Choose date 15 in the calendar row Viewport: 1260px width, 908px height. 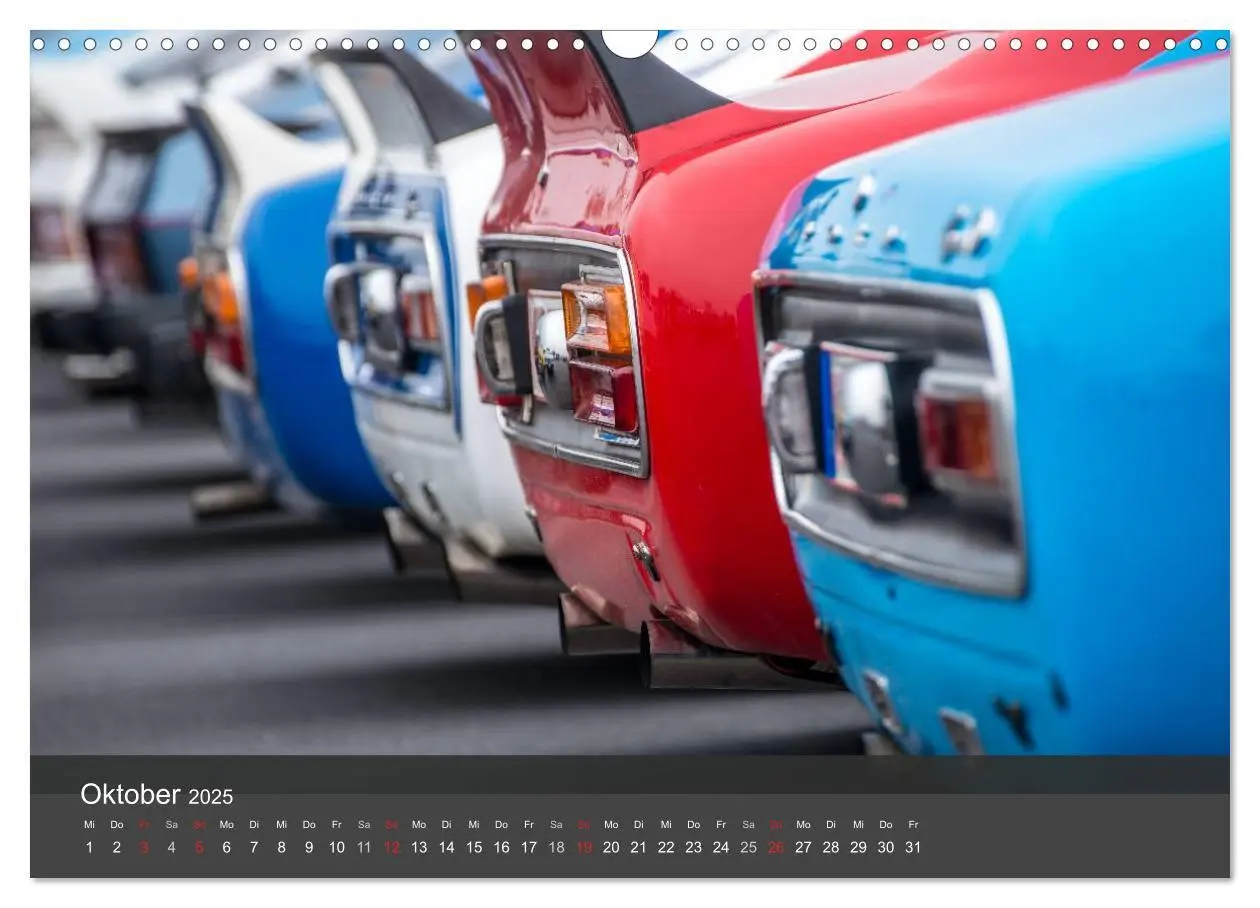474,847
